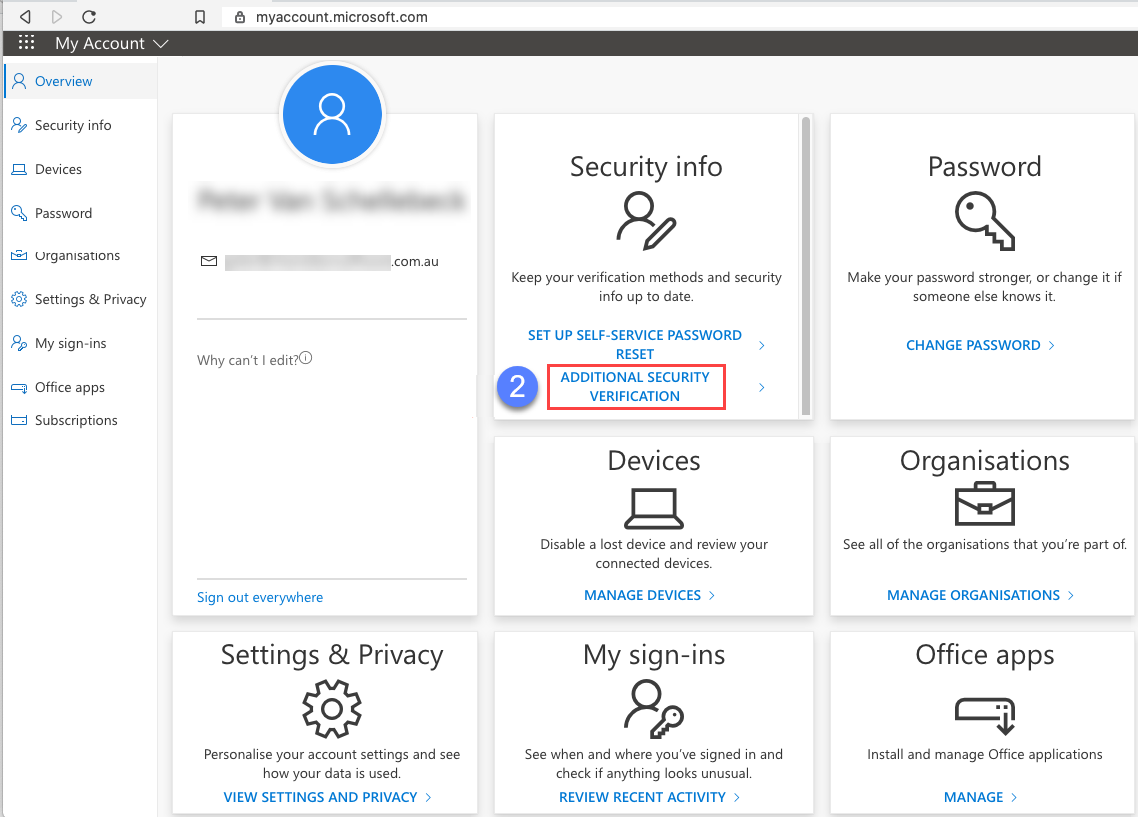This screenshot has height=817, width=1138.
Task: Expand the Additional security verification chevron
Action: tap(762, 387)
